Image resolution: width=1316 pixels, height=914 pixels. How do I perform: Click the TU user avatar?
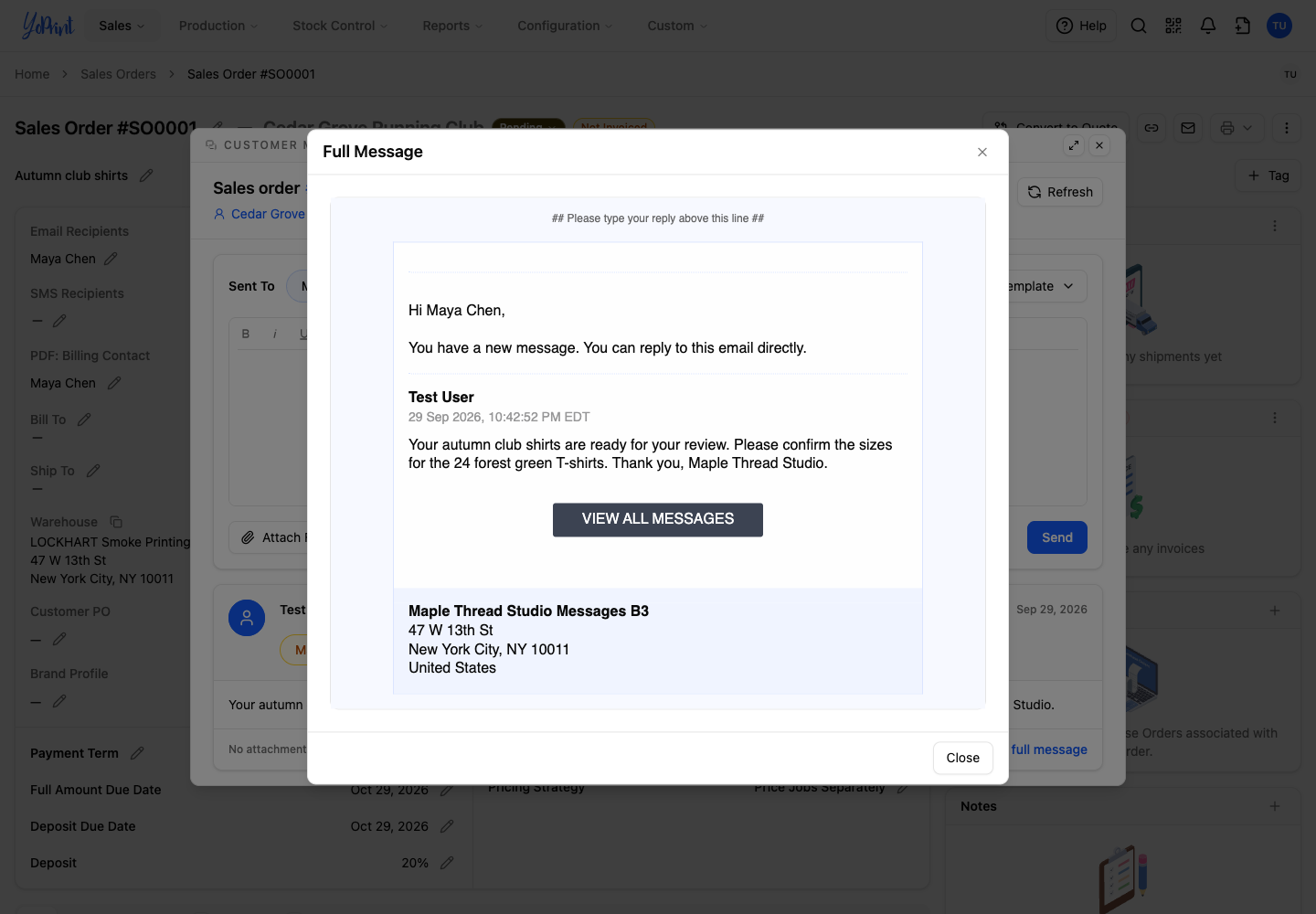tap(1279, 26)
